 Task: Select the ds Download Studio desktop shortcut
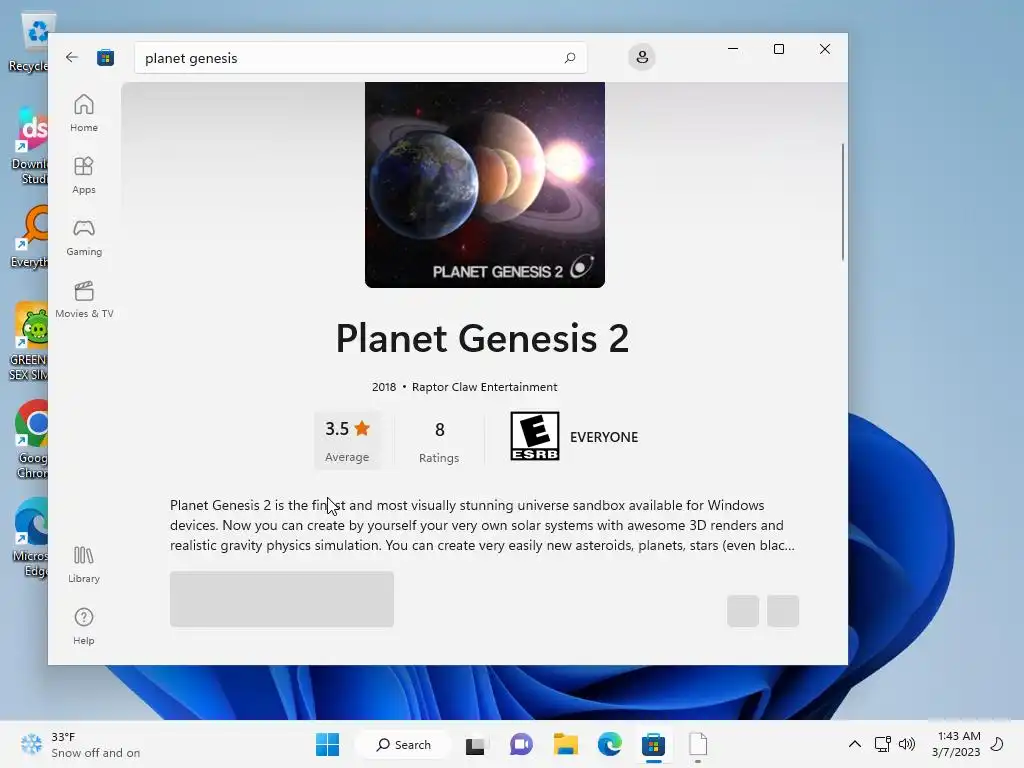pos(31,146)
